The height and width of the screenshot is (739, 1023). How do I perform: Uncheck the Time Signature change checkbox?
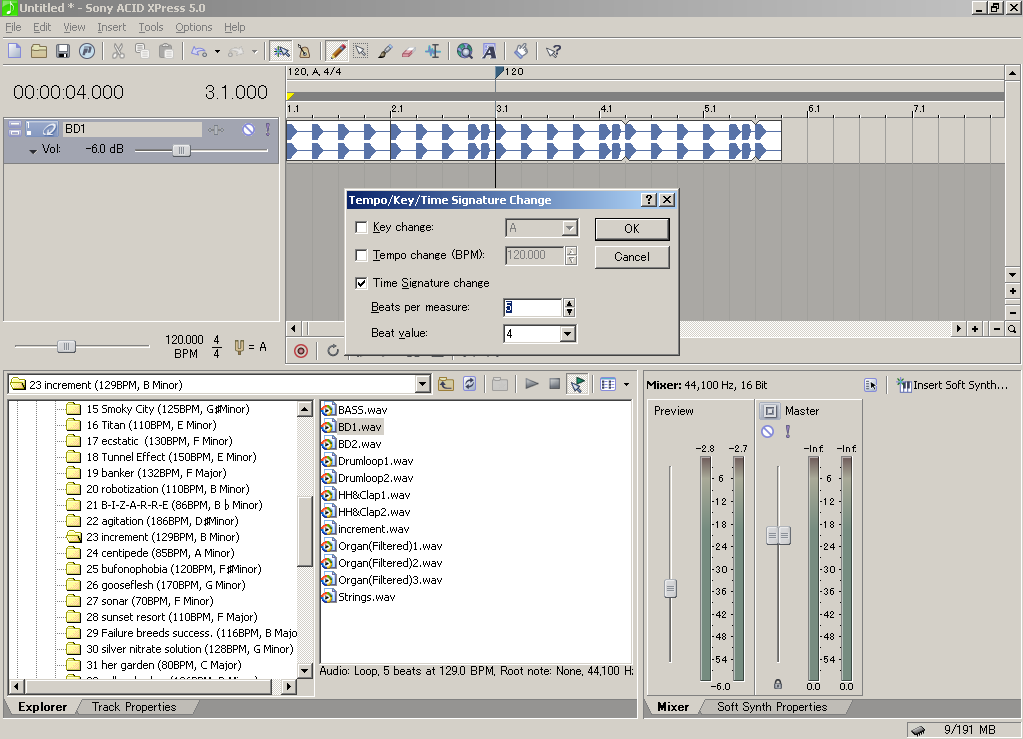(361, 283)
